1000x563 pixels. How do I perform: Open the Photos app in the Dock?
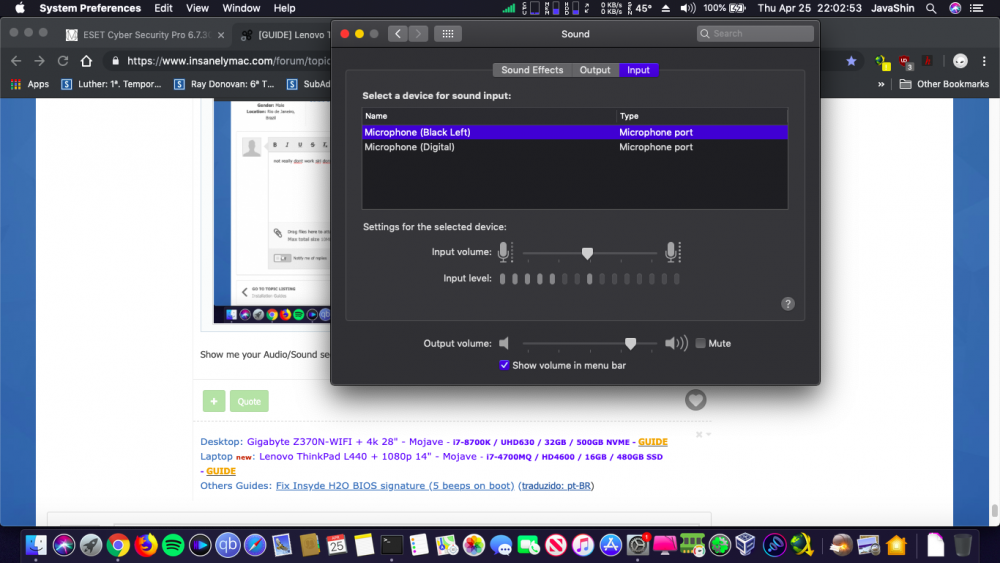(474, 545)
